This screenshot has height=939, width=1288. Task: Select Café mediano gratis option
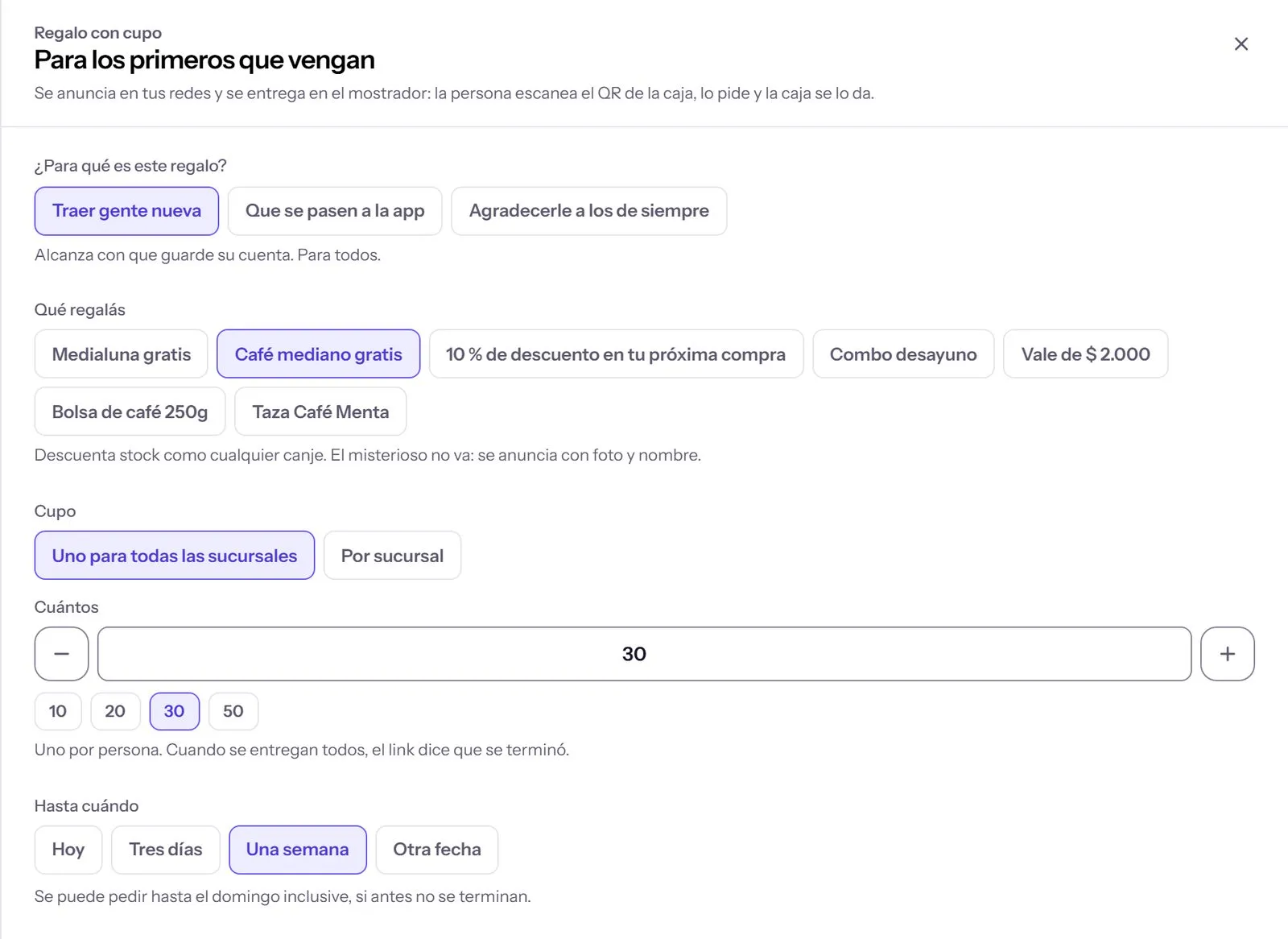pyautogui.click(x=318, y=354)
